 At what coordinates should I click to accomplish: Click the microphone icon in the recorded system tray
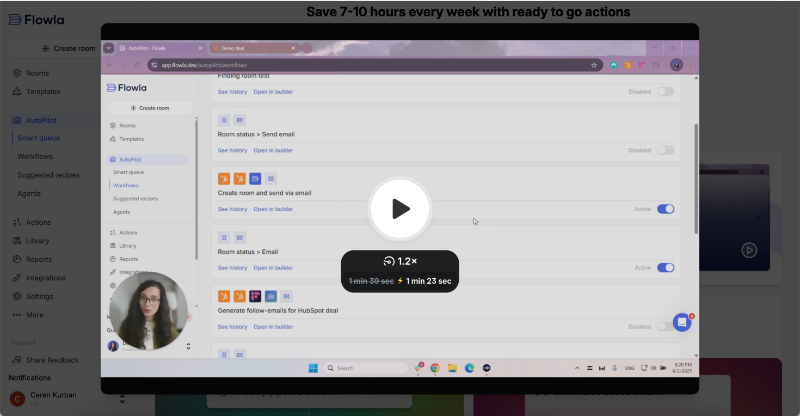click(615, 368)
